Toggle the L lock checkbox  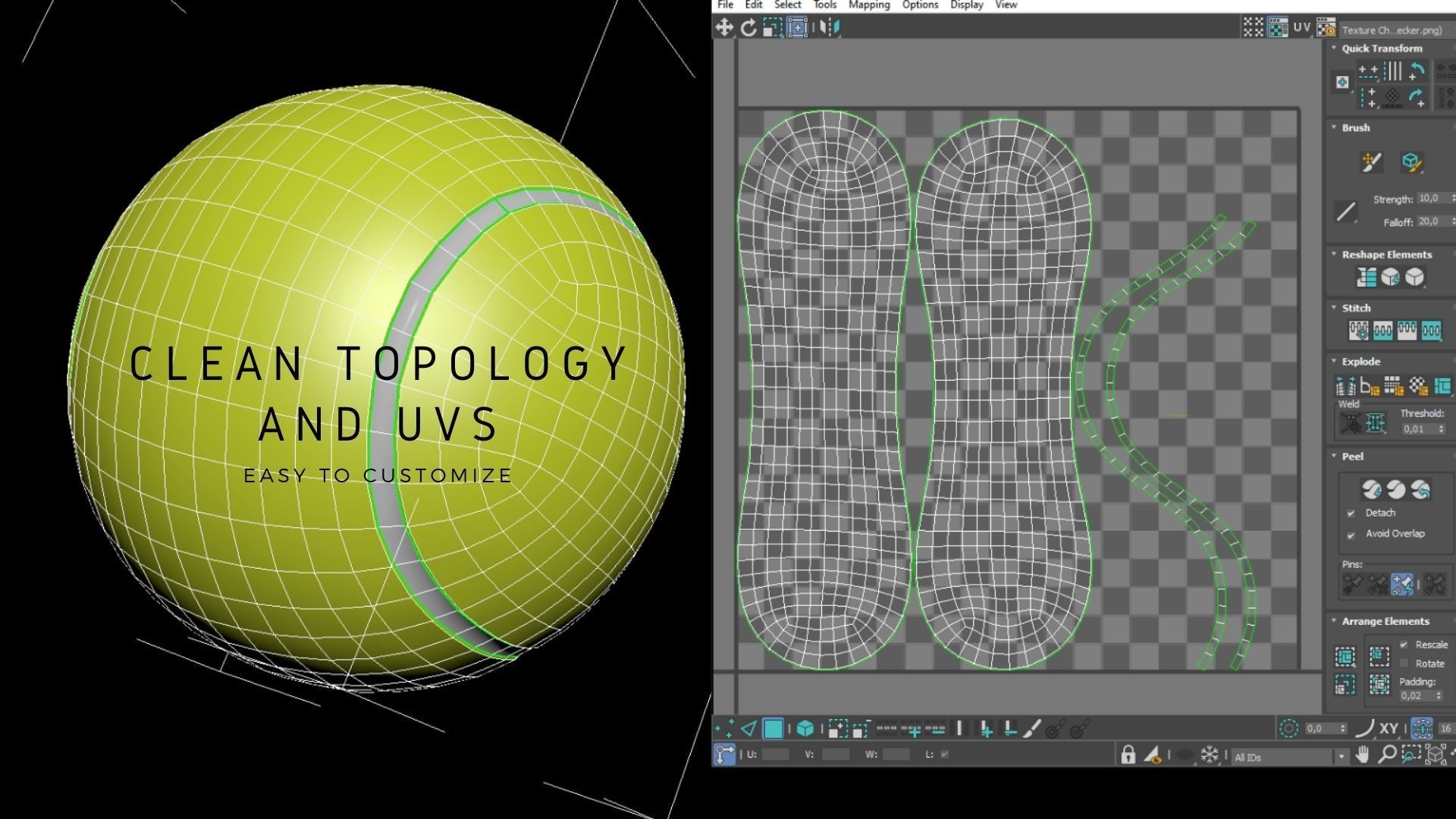coord(944,755)
